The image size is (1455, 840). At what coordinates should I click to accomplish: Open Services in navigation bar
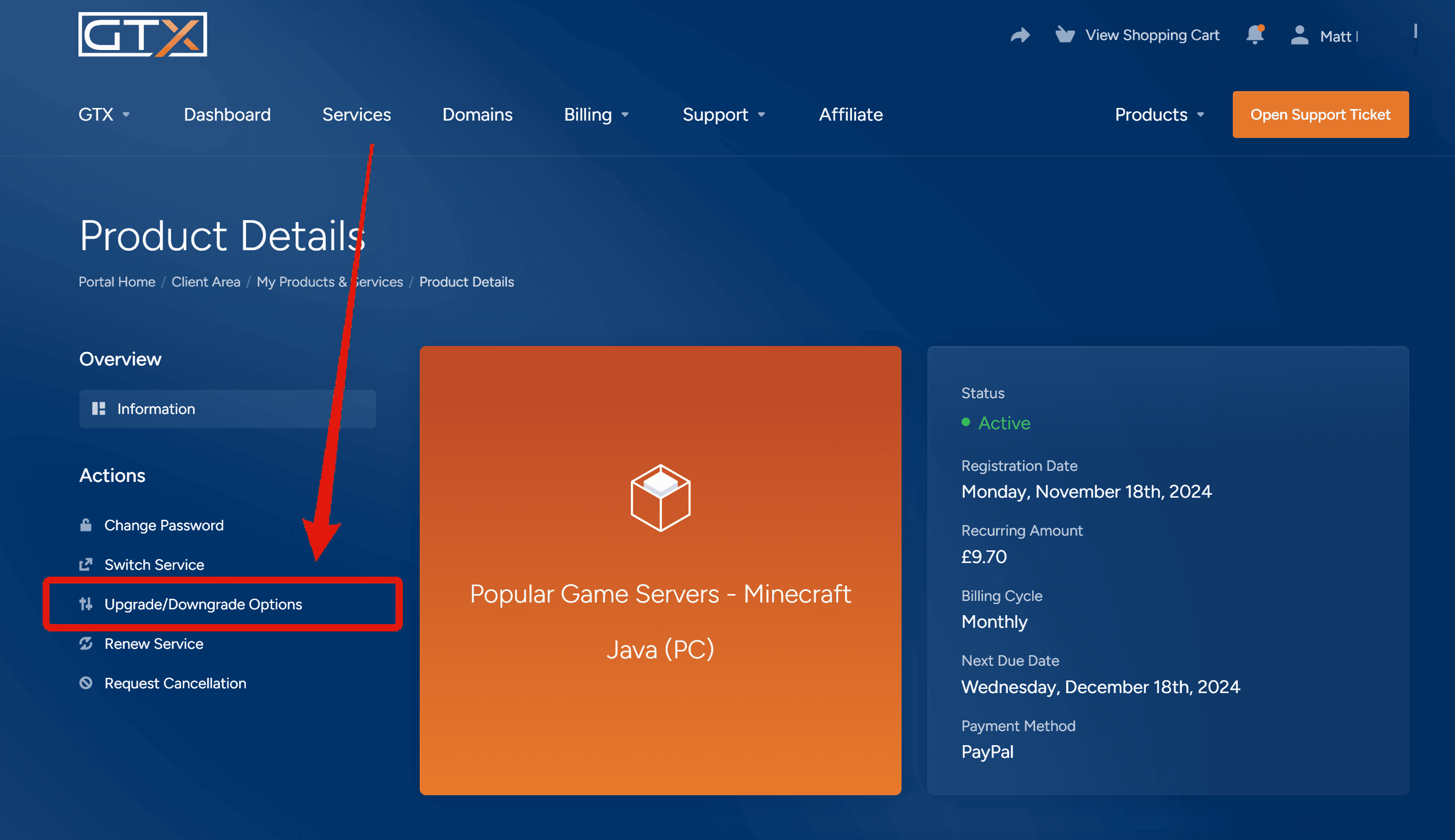(357, 114)
